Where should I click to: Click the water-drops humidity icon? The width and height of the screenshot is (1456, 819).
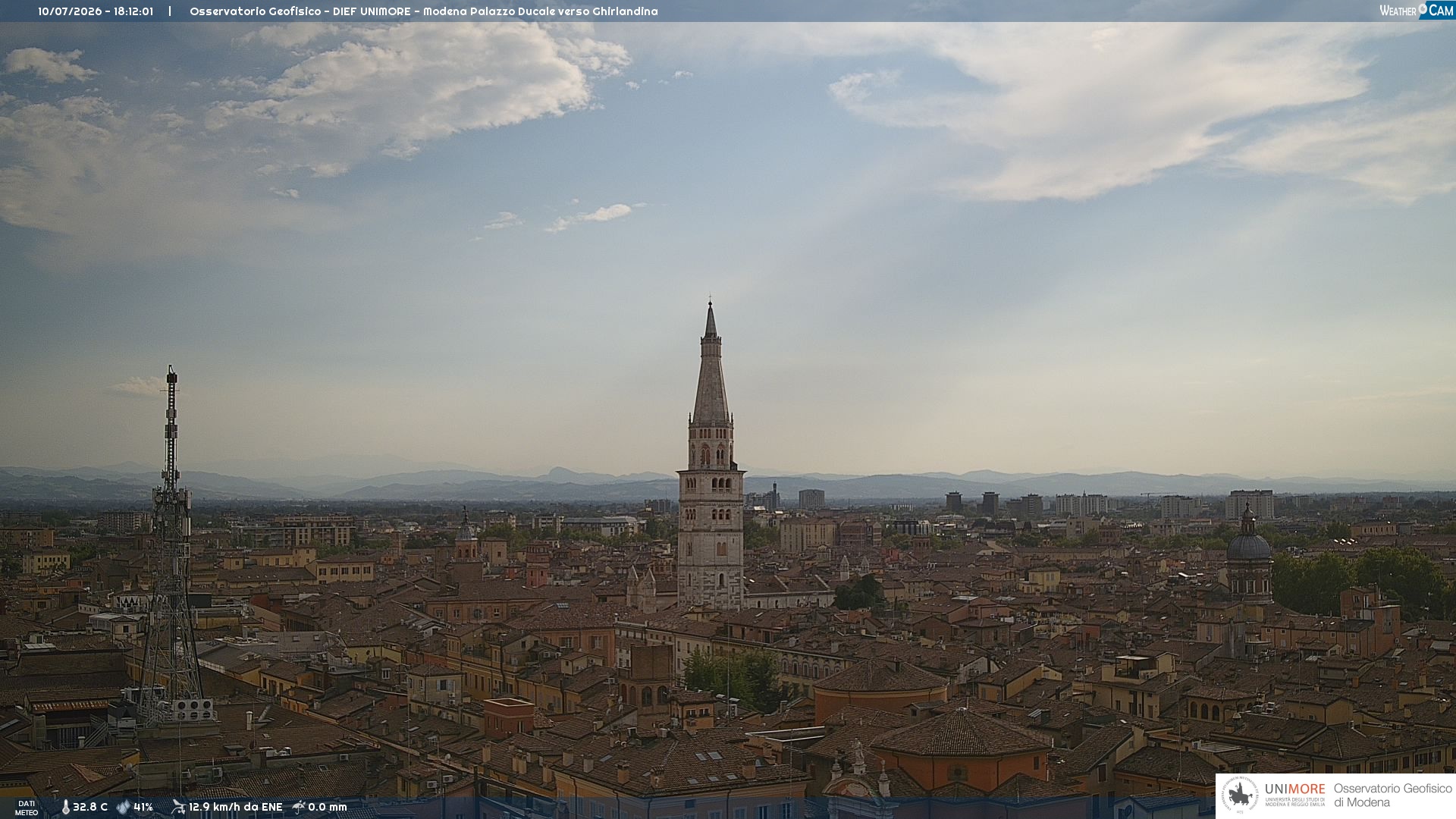(x=123, y=807)
